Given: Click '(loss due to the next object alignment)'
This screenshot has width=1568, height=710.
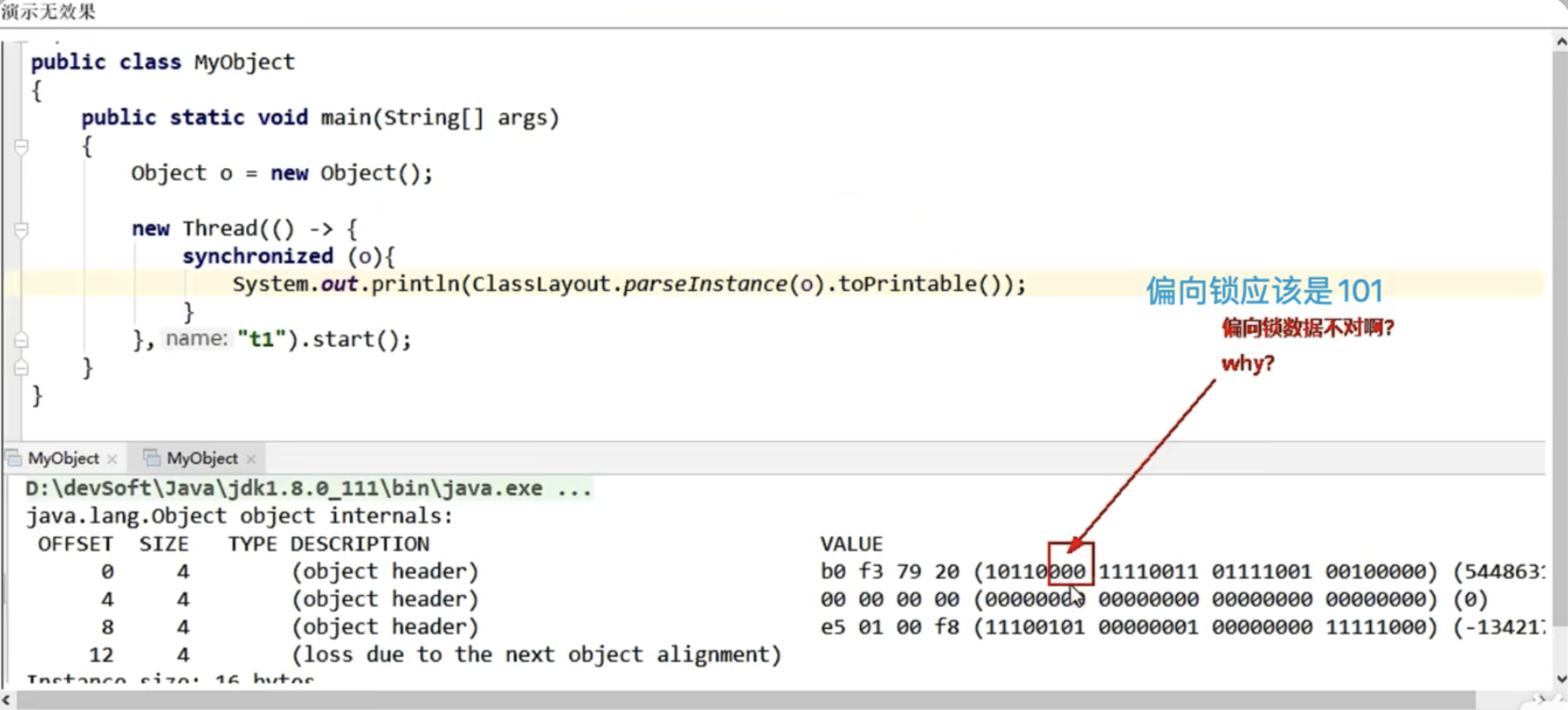Looking at the screenshot, I should coord(537,655).
